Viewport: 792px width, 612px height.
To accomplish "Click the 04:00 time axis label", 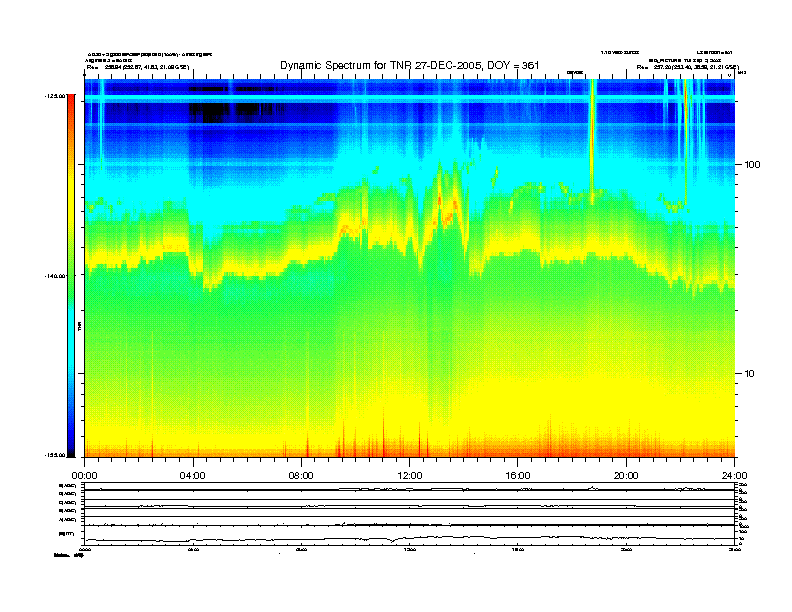I will click(x=193, y=476).
